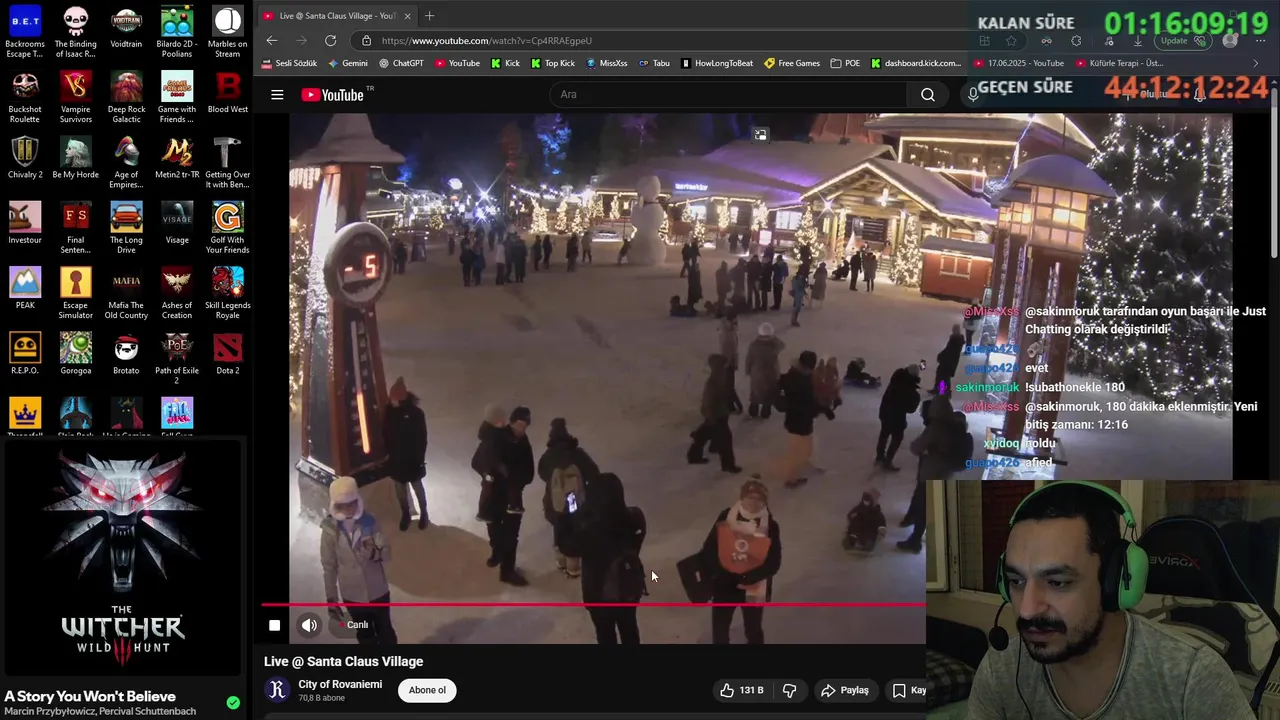
Task: Subscribe using the Abone ol button
Action: 427,690
